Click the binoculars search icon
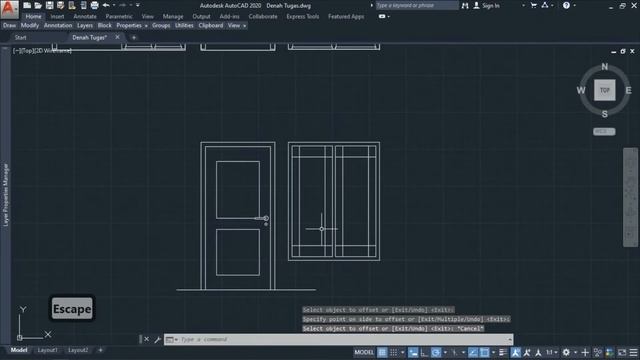The width and height of the screenshot is (640, 360). (x=465, y=6)
